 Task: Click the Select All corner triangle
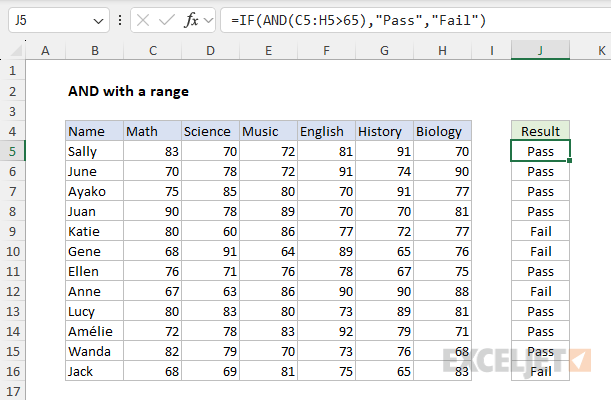point(16,51)
